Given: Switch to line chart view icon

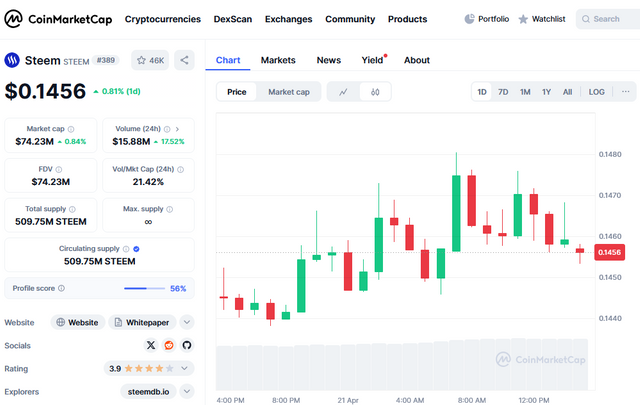Looking at the screenshot, I should point(343,92).
